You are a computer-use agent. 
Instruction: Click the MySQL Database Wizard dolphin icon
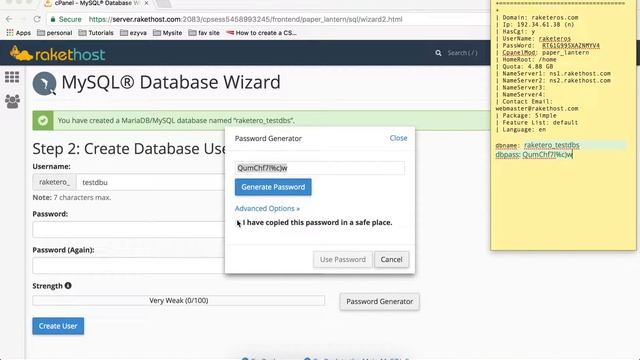click(44, 83)
